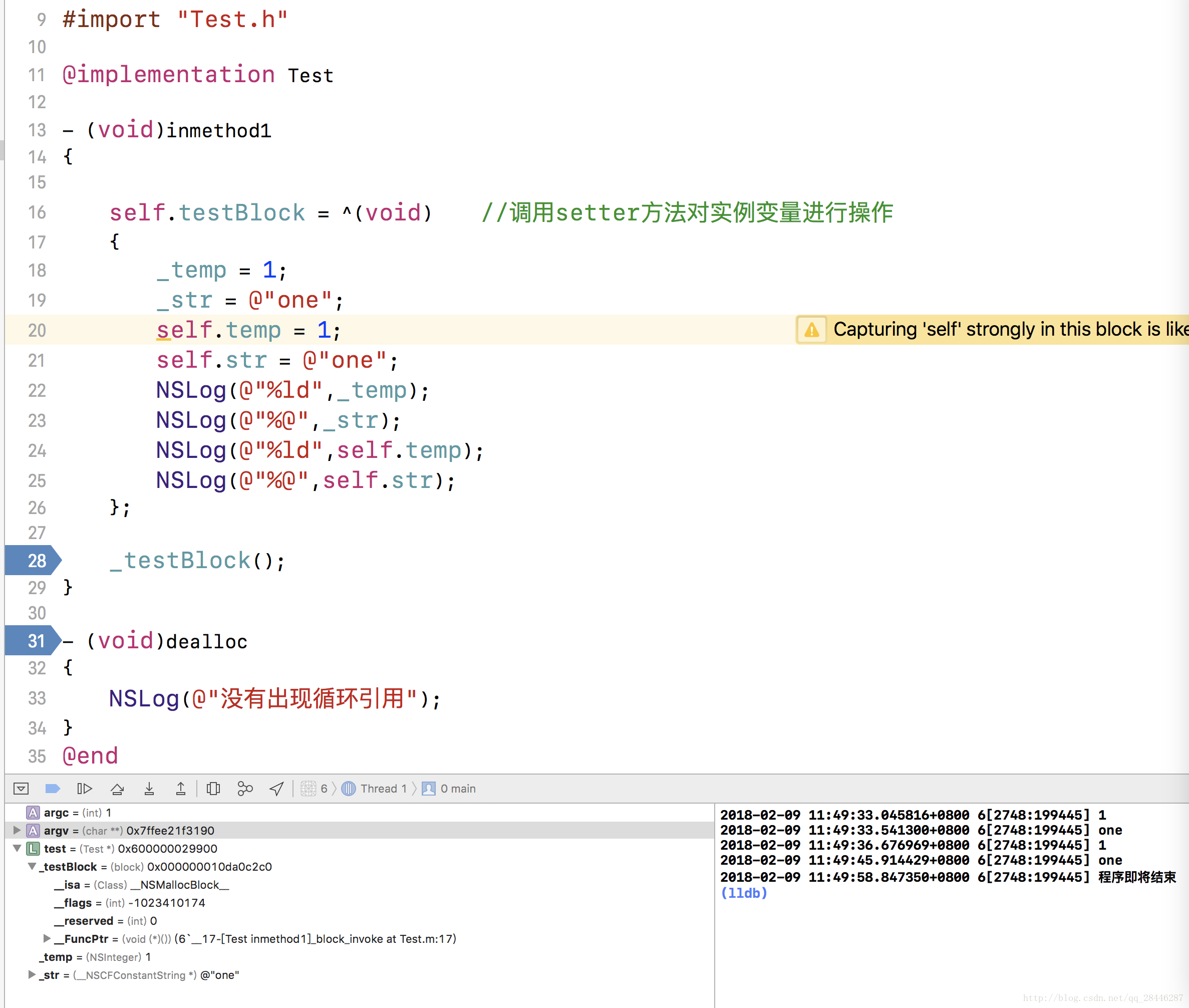Step into the function call
The width and height of the screenshot is (1189, 1008).
149,789
